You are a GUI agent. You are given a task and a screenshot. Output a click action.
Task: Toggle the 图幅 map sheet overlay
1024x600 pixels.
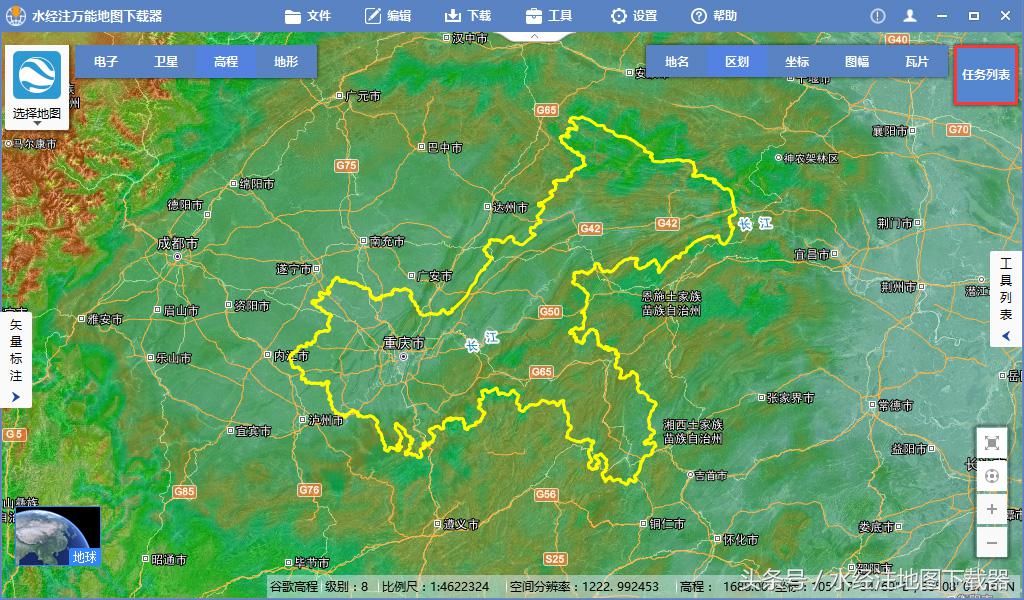tap(858, 61)
